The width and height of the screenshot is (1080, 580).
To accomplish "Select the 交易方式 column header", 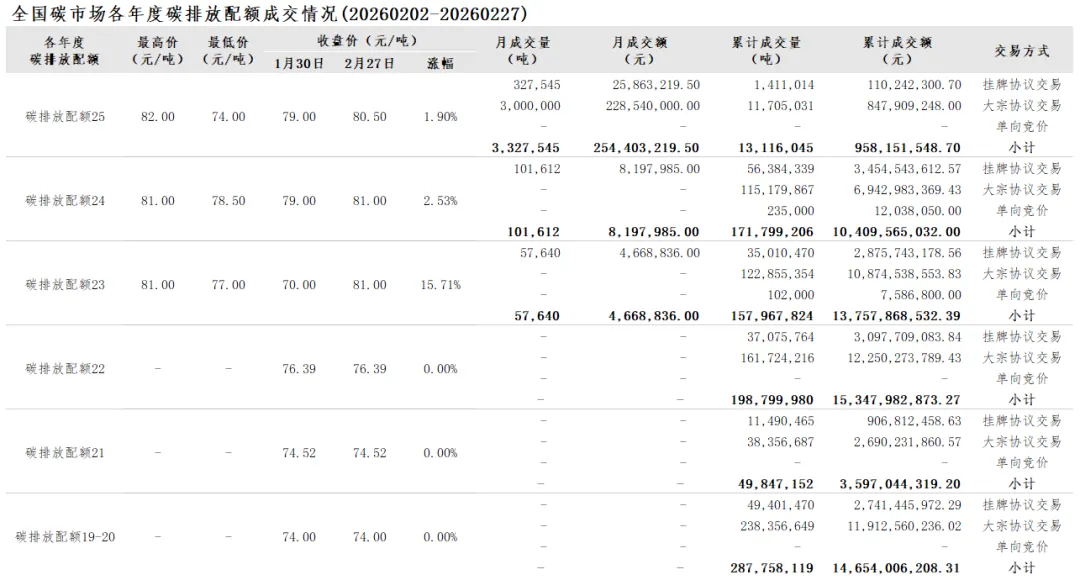I will point(1021,51).
